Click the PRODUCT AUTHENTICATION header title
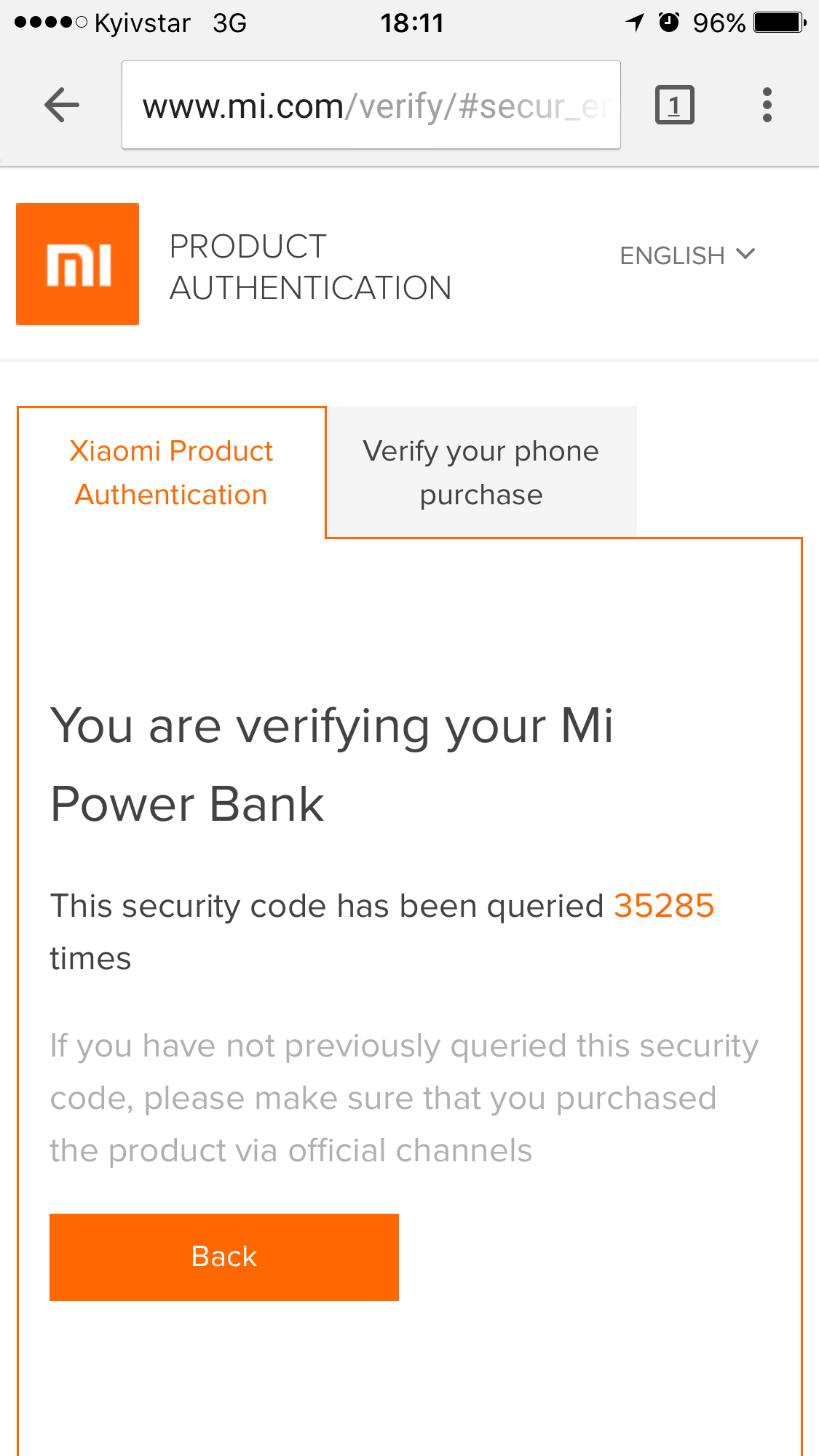Image resolution: width=819 pixels, height=1456 pixels. (x=310, y=267)
